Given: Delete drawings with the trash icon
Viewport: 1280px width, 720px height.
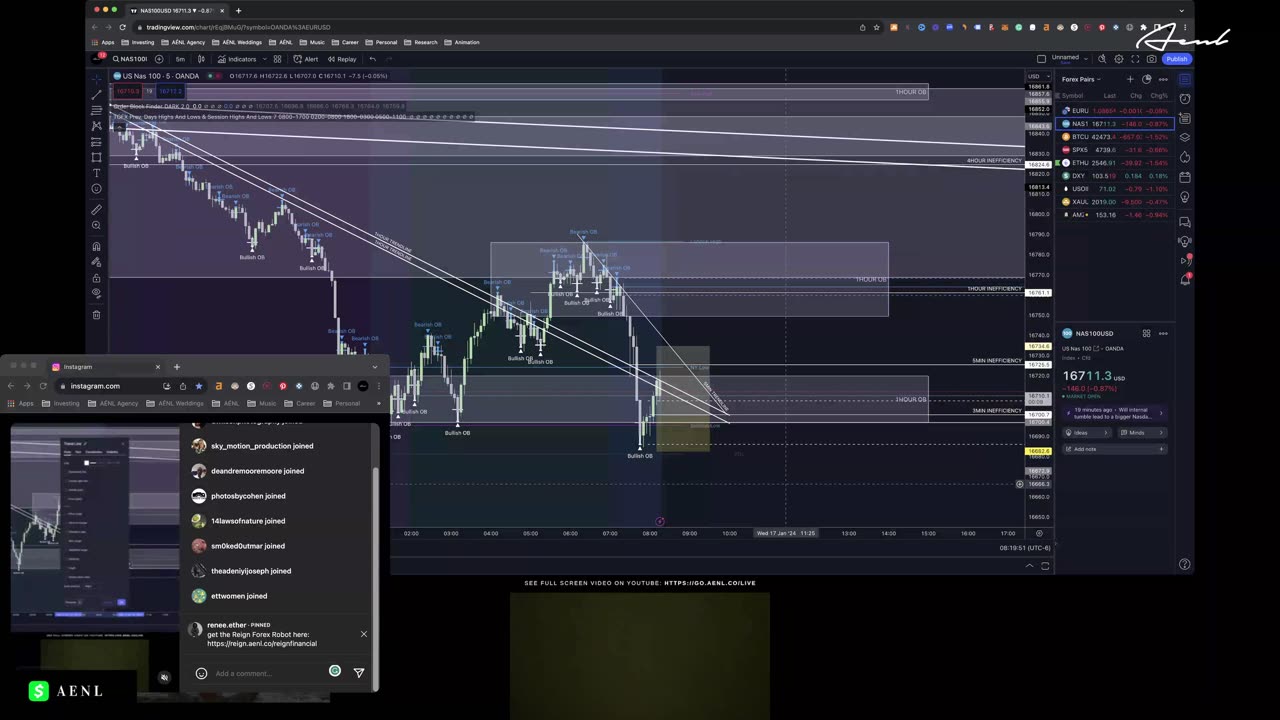Looking at the screenshot, I should click(x=97, y=315).
